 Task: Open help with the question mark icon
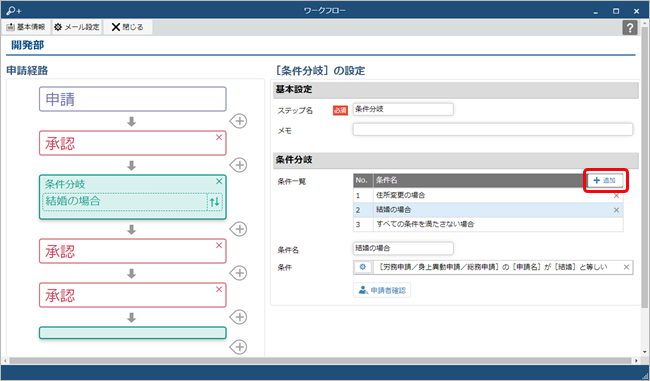point(630,28)
